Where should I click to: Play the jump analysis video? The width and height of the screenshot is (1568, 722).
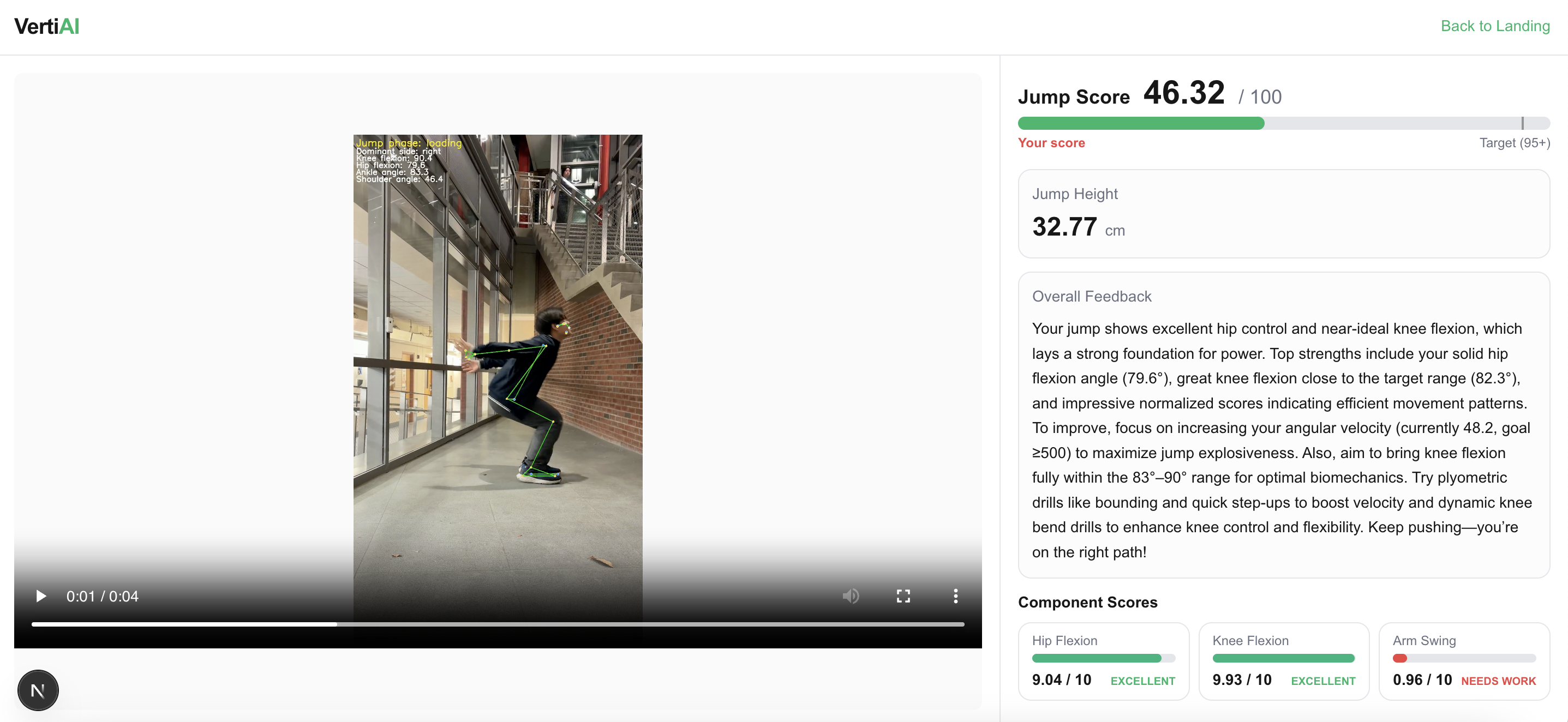click(41, 596)
